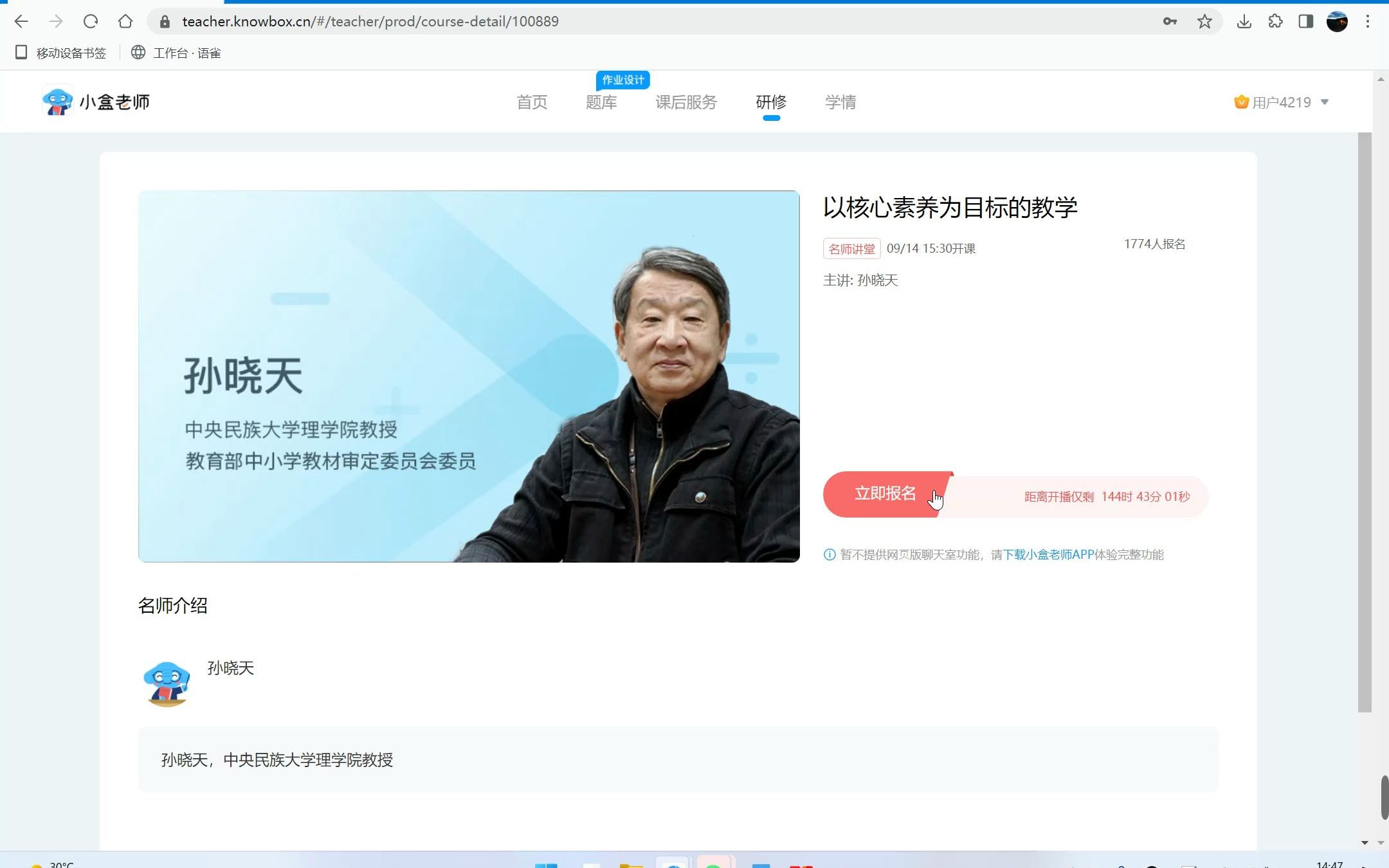Open the downloads icon
Viewport: 1389px width, 868px height.
(1244, 21)
